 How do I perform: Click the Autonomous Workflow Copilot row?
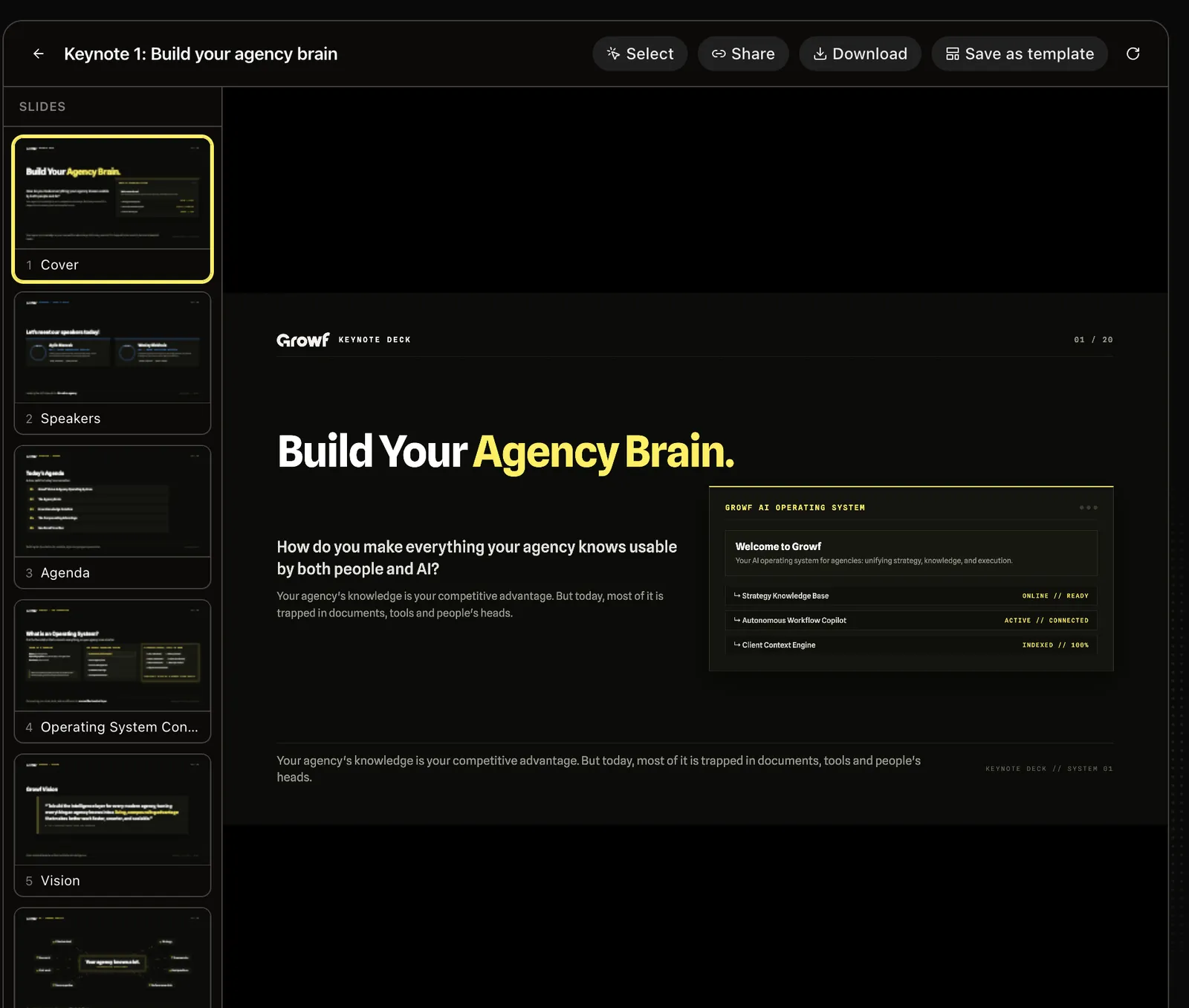coord(911,620)
